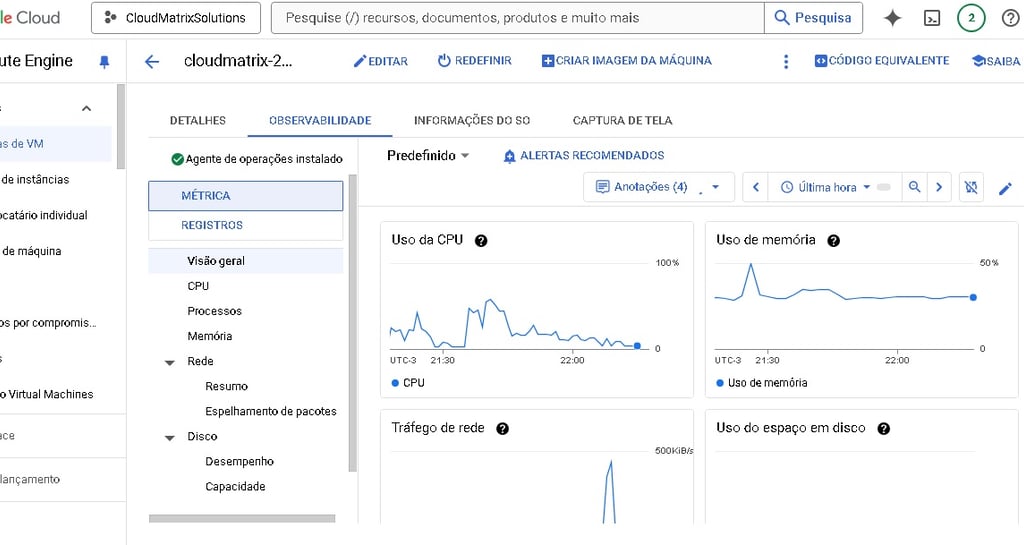This screenshot has width=1024, height=545.
Task: Open ALERTAS RECOMENDADOS
Action: (584, 155)
